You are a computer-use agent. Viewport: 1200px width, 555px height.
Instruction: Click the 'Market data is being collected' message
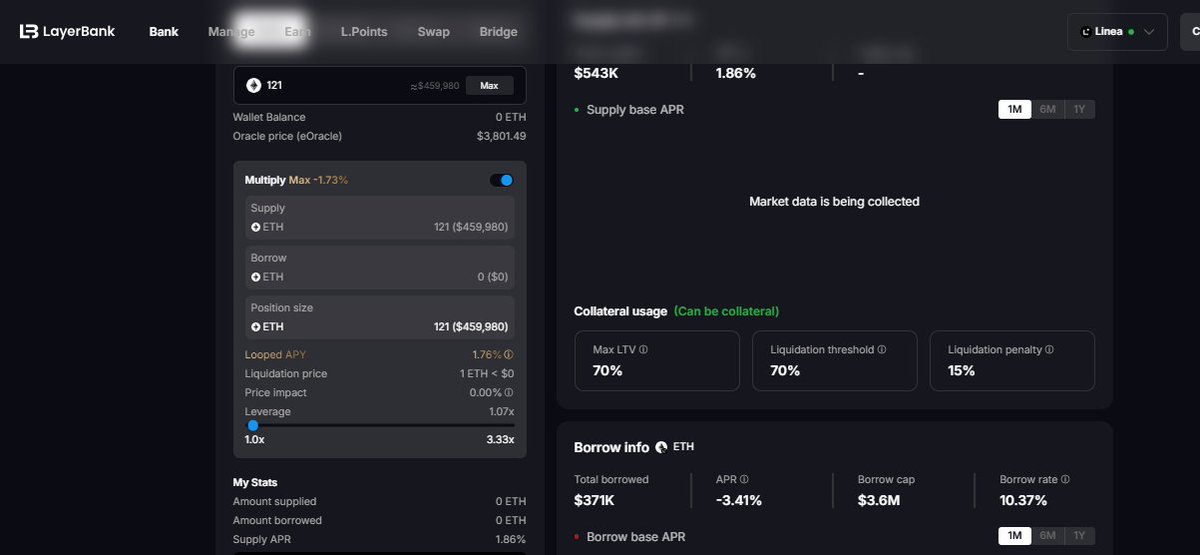point(834,202)
